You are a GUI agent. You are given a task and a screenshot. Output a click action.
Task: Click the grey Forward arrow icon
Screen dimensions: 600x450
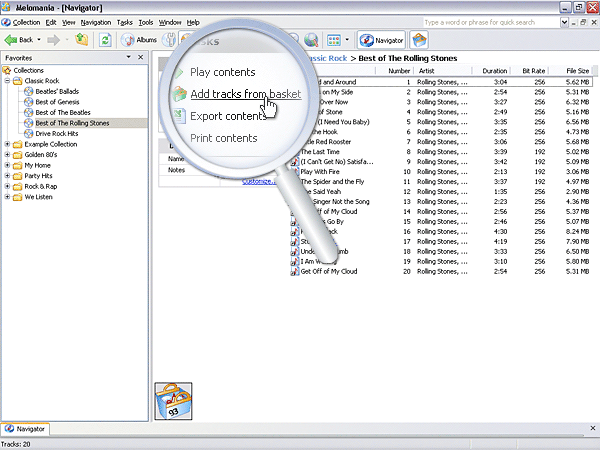(x=54, y=40)
